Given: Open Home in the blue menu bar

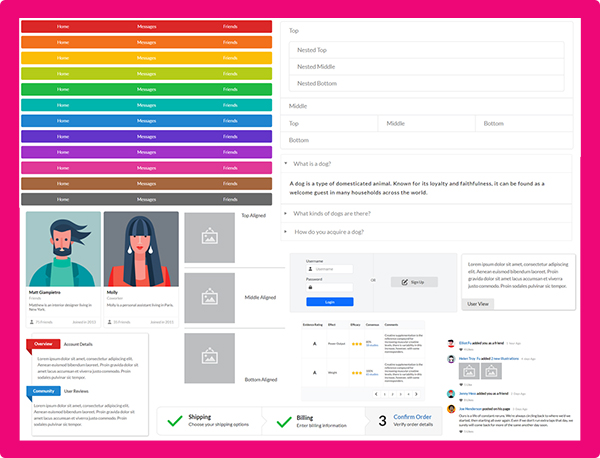Looking at the screenshot, I should click(63, 120).
